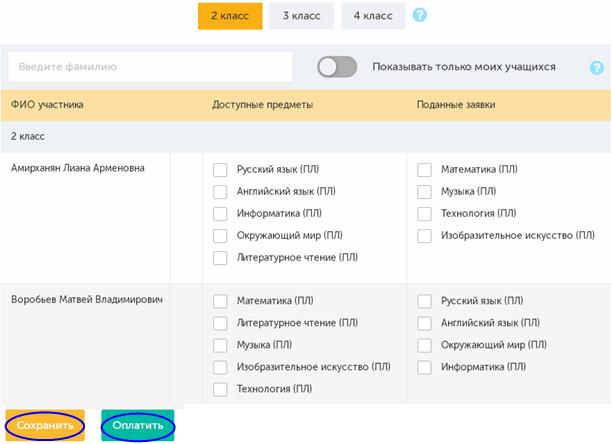The width and height of the screenshot is (612, 444).
Task: Check Изобразительное искусство (ПЛ) for Воробьев
Action: tap(220, 367)
